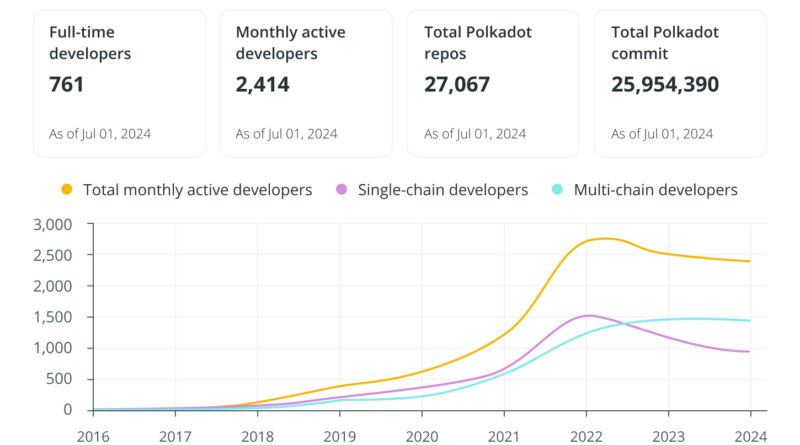This screenshot has width=800, height=445.
Task: Click the 2016 x-axis label
Action: pyautogui.click(x=93, y=437)
